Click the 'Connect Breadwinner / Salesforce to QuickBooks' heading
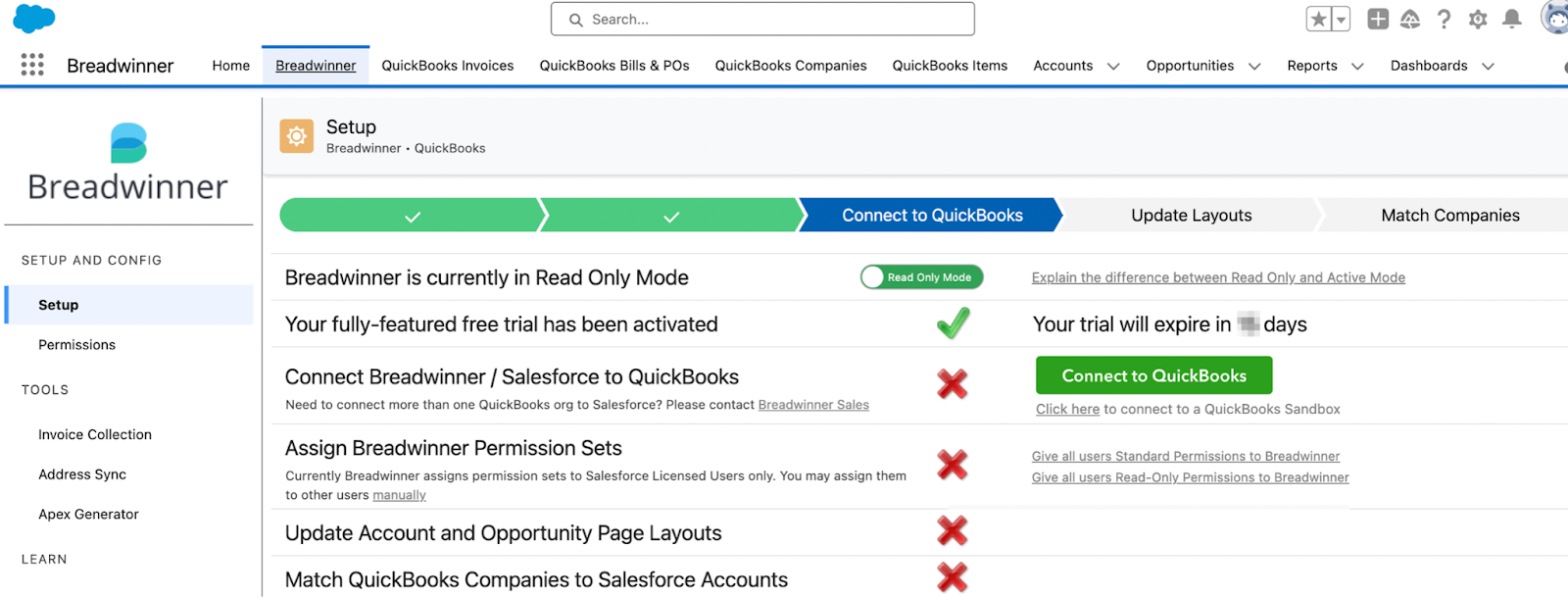The width and height of the screenshot is (1568, 597). tap(512, 377)
